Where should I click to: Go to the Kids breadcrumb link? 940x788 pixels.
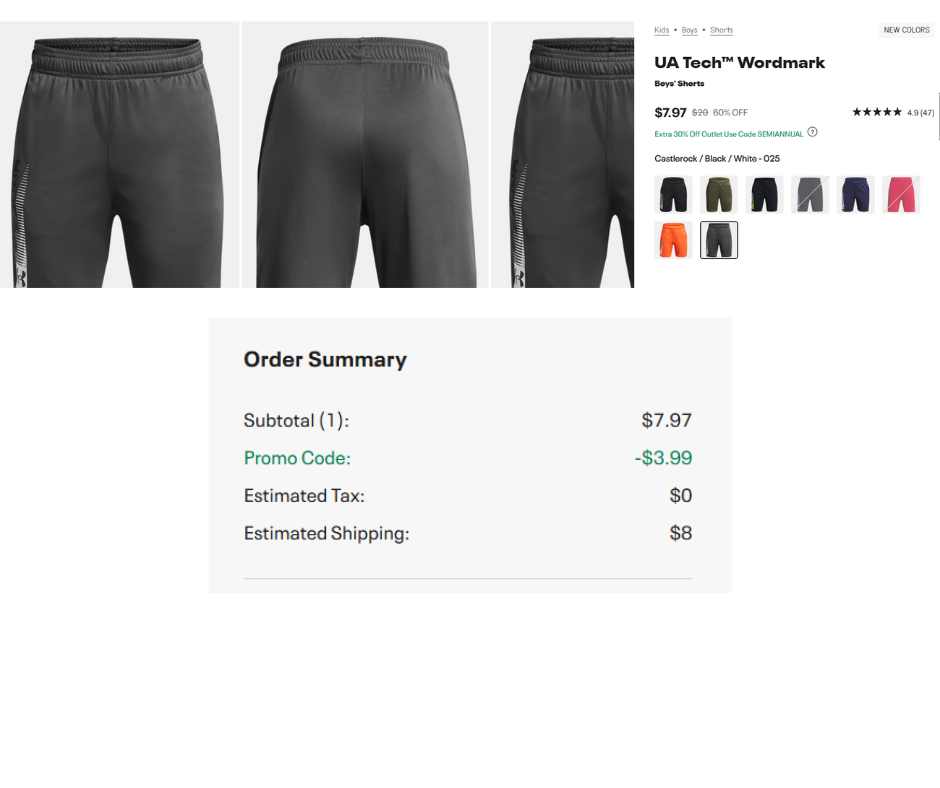pyautogui.click(x=662, y=30)
